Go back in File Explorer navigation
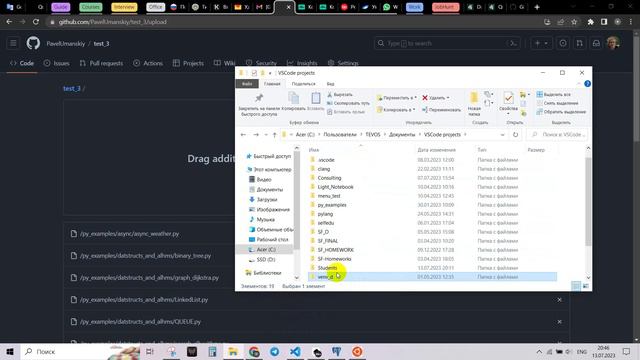 243,135
